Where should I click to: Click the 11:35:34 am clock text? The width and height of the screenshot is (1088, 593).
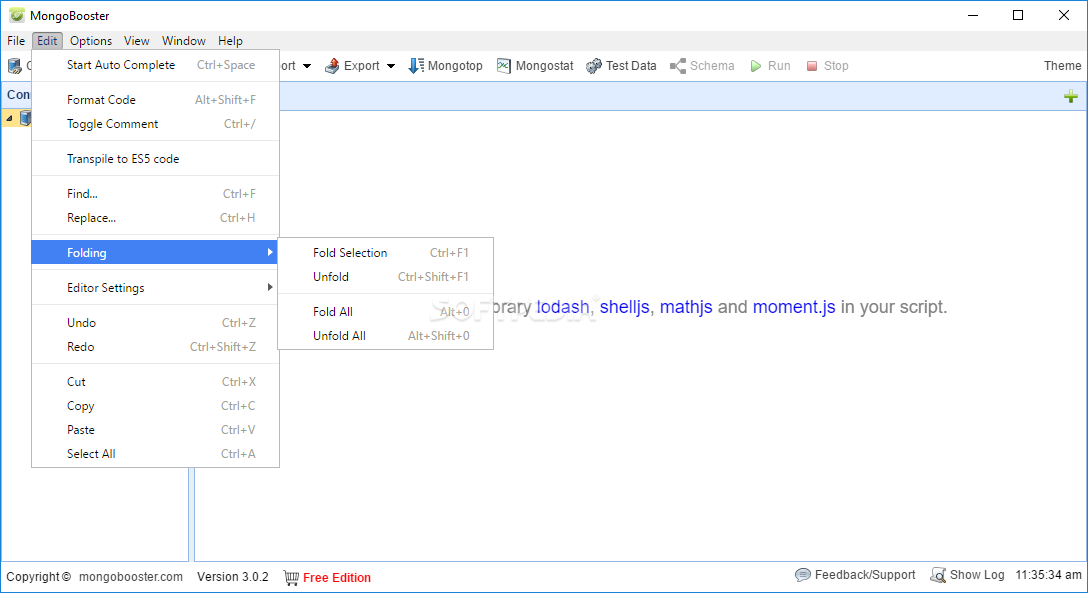pos(1048,575)
